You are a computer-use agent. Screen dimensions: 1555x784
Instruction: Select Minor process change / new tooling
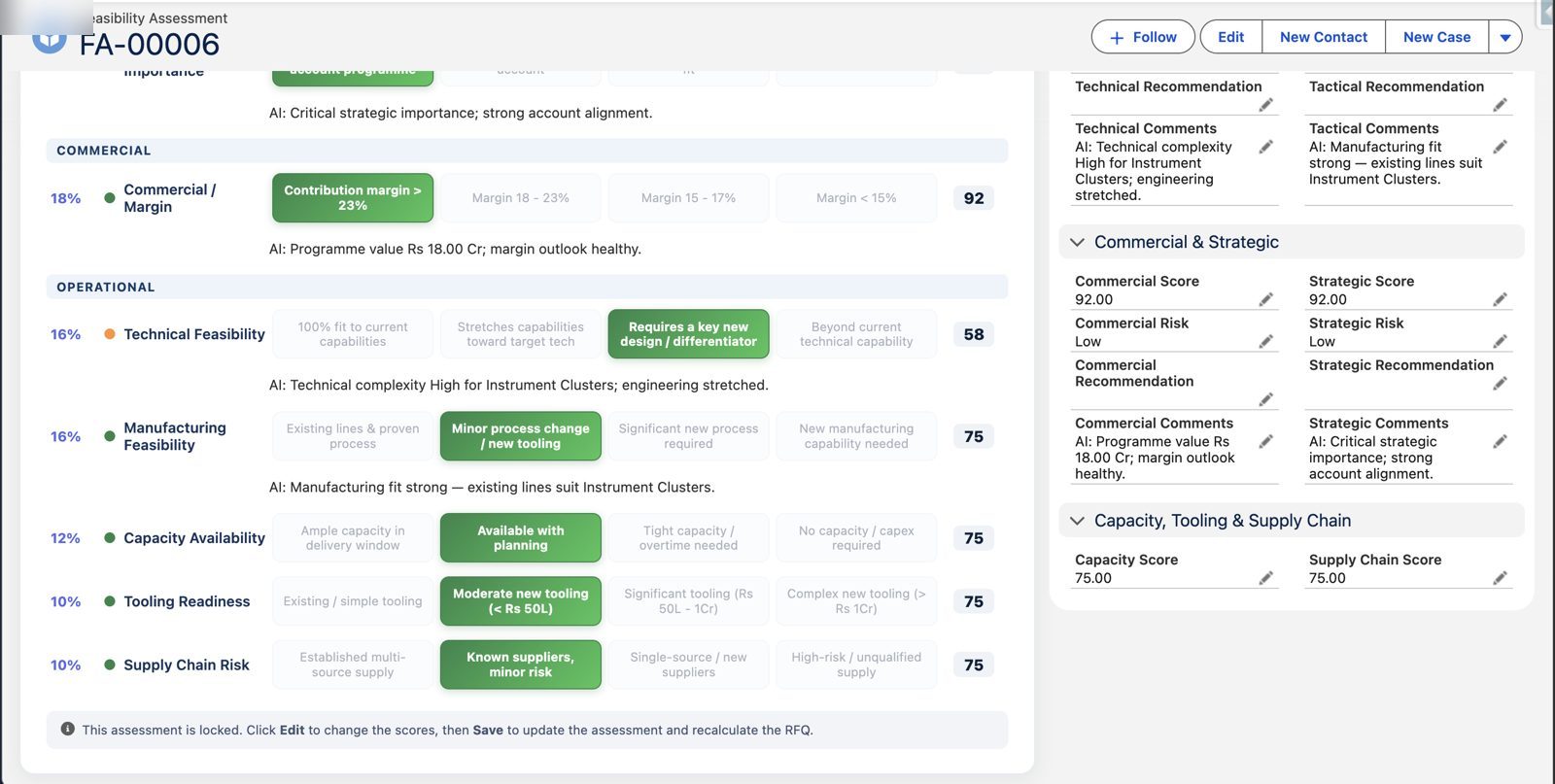click(521, 436)
